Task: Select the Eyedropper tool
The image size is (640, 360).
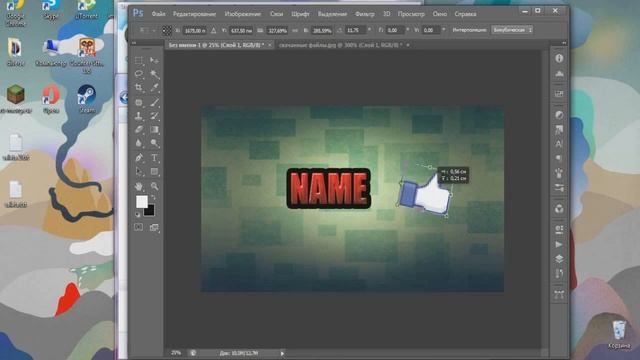Action: 154,88
